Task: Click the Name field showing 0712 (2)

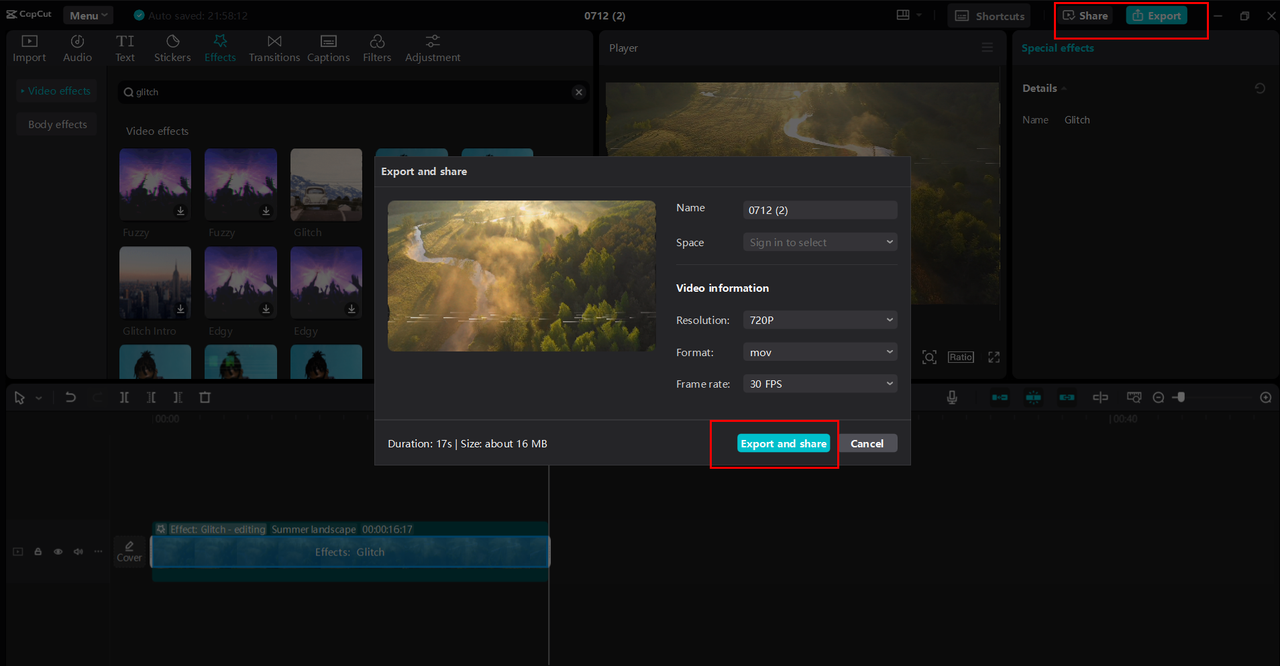Action: (820, 210)
